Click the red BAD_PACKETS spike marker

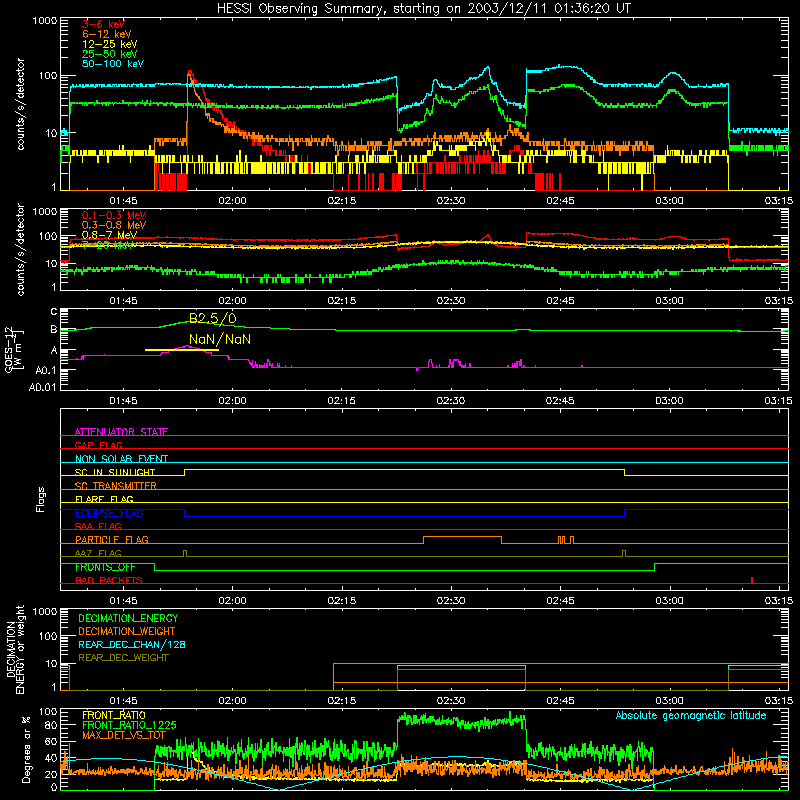(752, 580)
